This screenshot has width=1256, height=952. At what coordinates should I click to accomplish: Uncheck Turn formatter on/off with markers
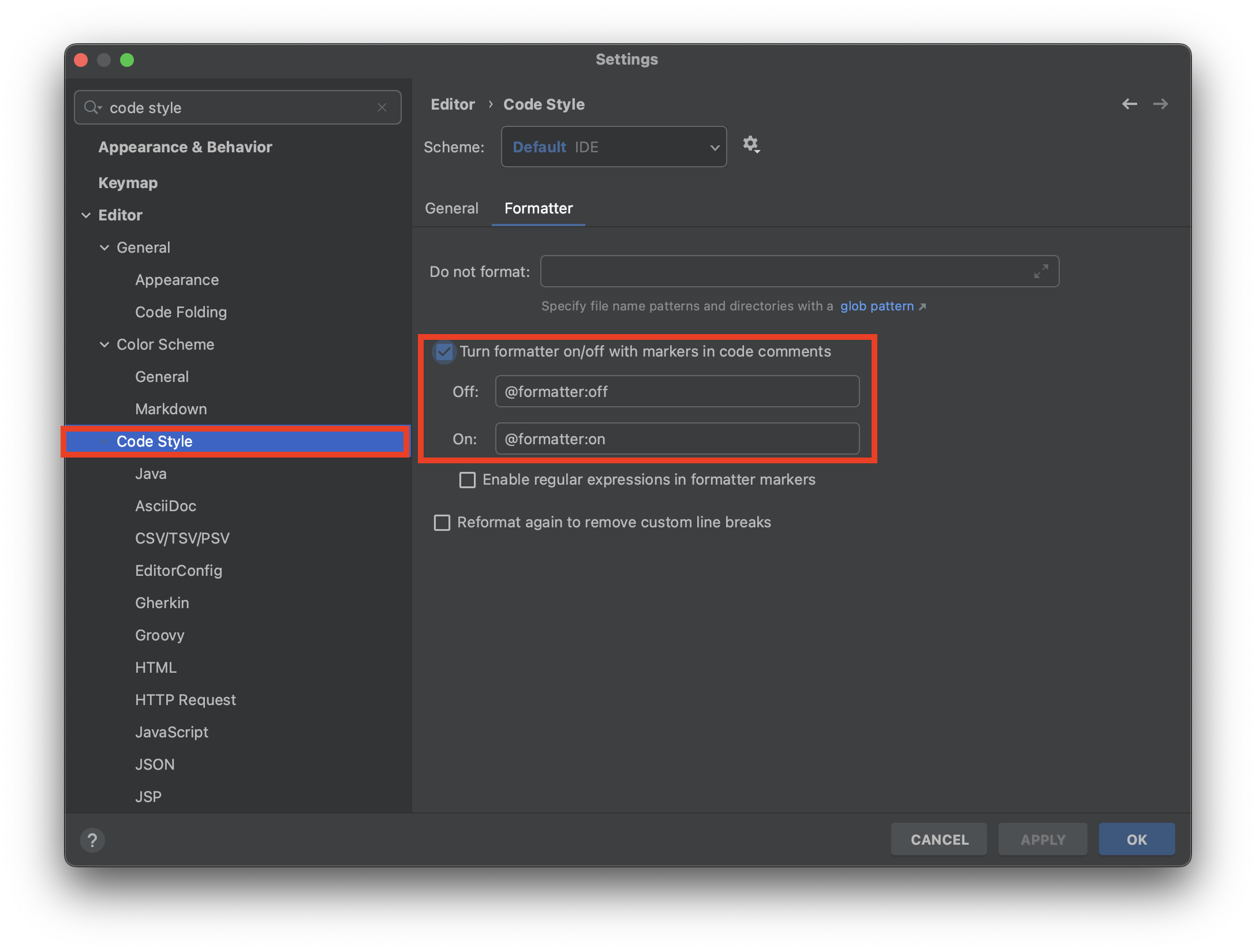coord(444,351)
